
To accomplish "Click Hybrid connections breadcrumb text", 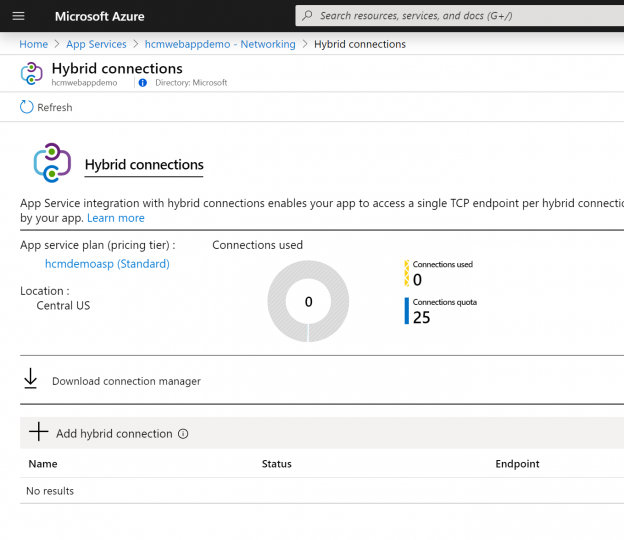I will (360, 44).
